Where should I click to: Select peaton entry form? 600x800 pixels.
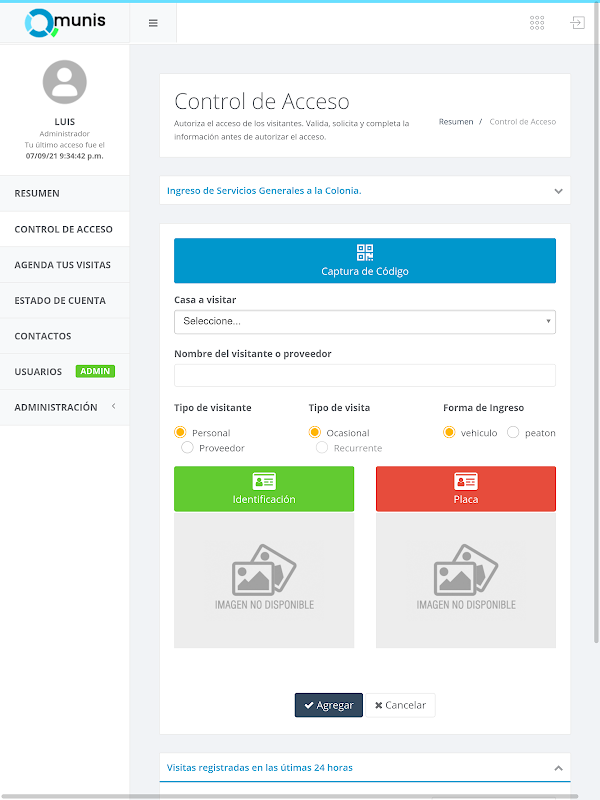tap(513, 432)
